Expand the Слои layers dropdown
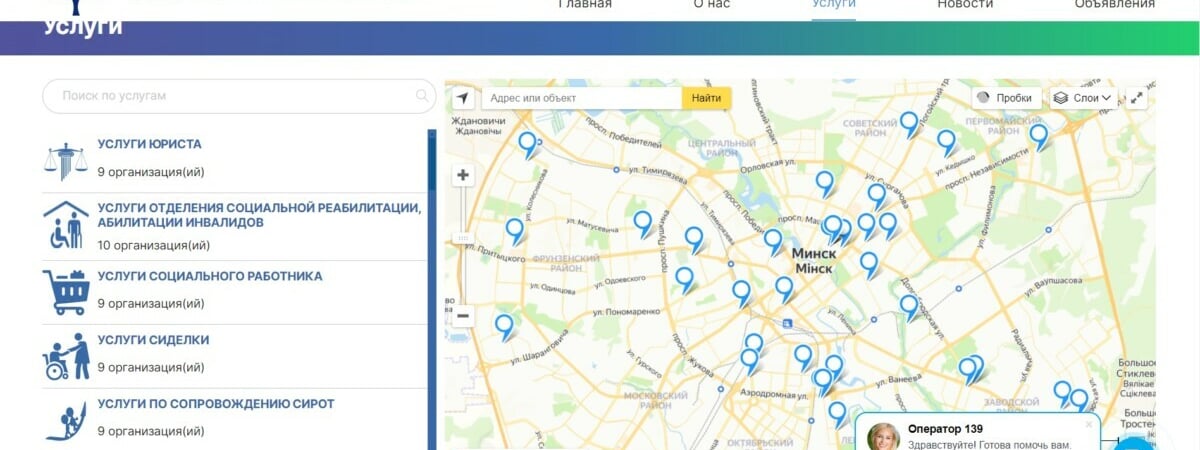This screenshot has height=450, width=1200. (1083, 98)
